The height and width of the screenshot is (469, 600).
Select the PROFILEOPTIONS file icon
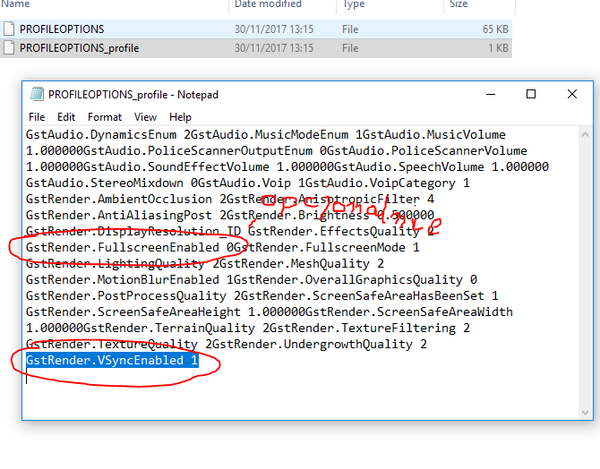(9, 29)
